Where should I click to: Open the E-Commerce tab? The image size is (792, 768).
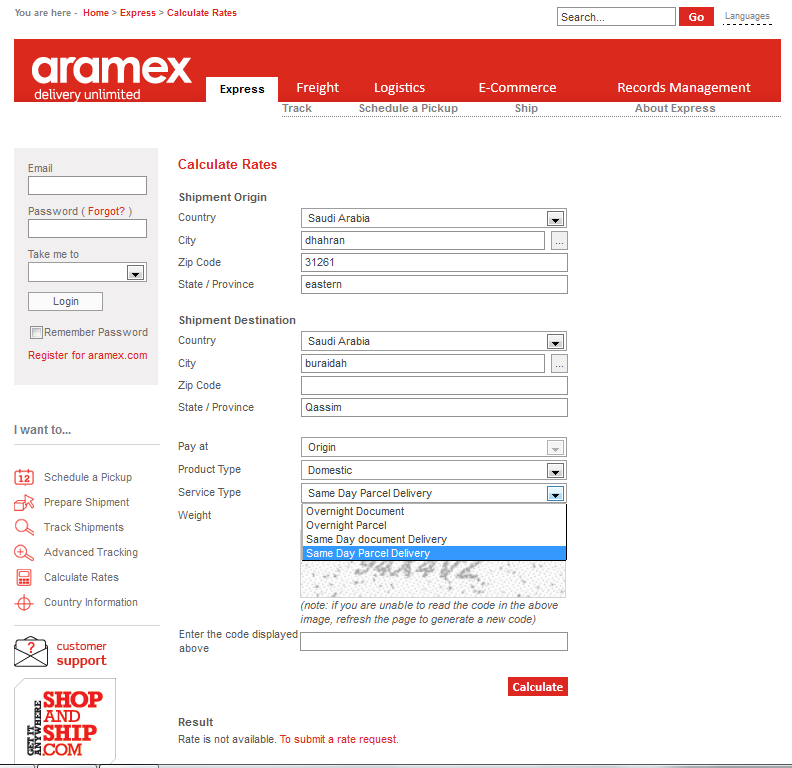(517, 88)
